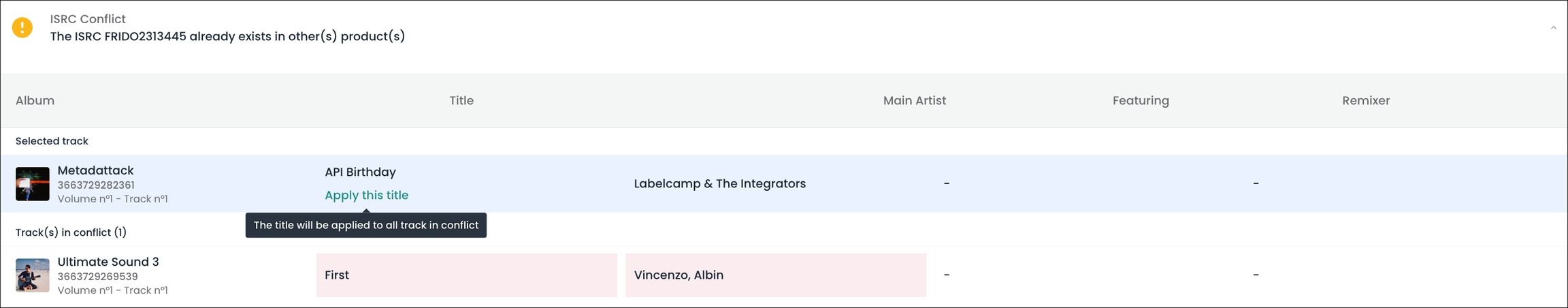Click the ISRC FRIDO2313445 conflict message
The image size is (1568, 308).
[227, 37]
